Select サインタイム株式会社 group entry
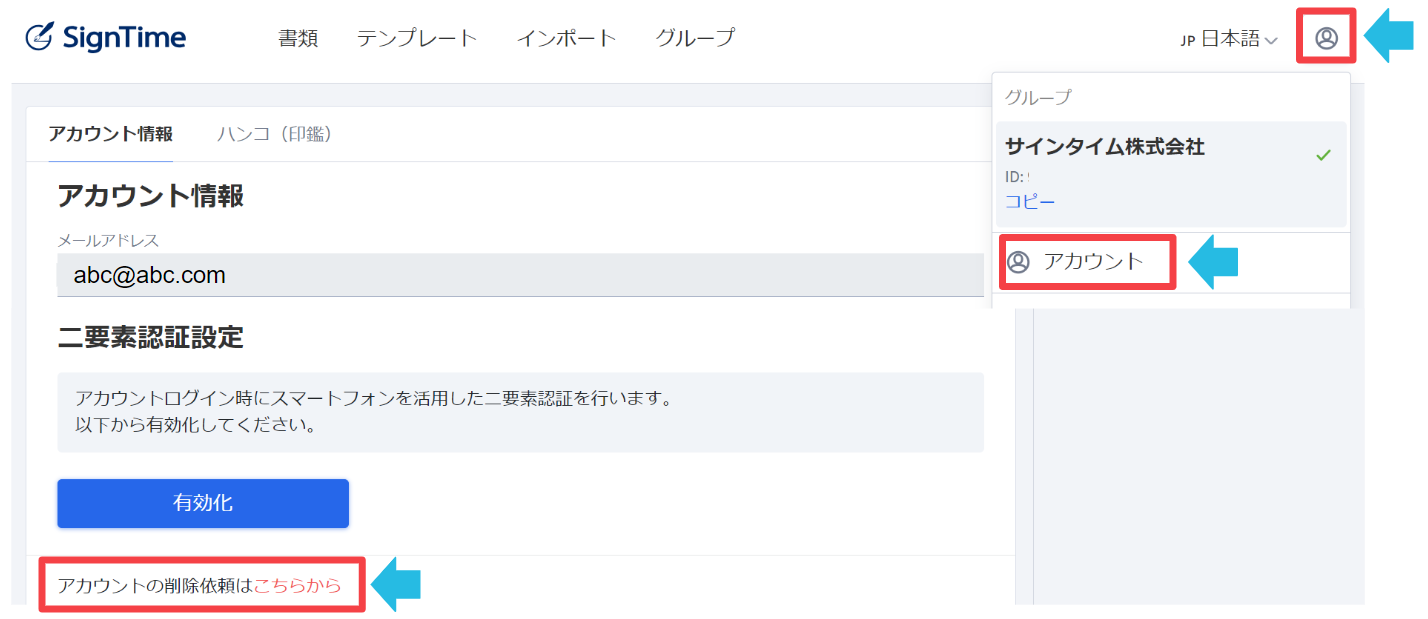The image size is (1428, 619). 1171,174
